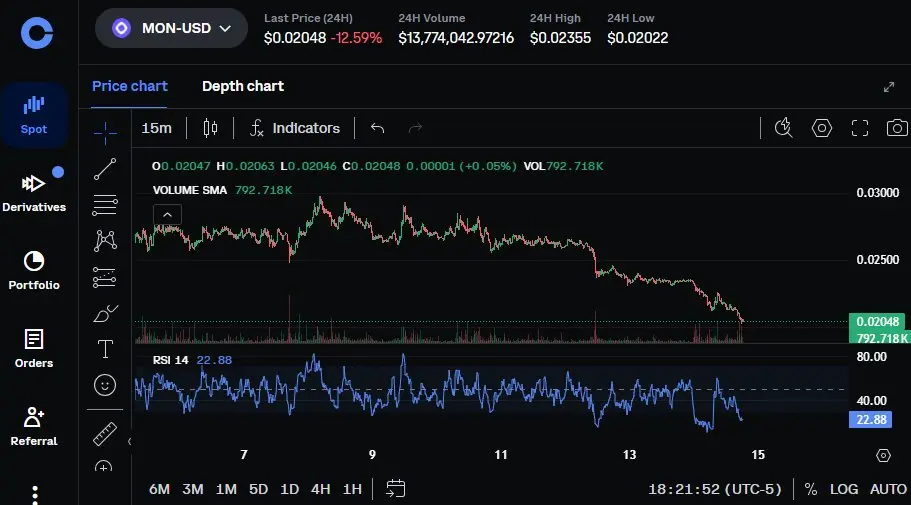Take a chart snapshot with camera icon
This screenshot has height=505, width=911.
coord(897,128)
